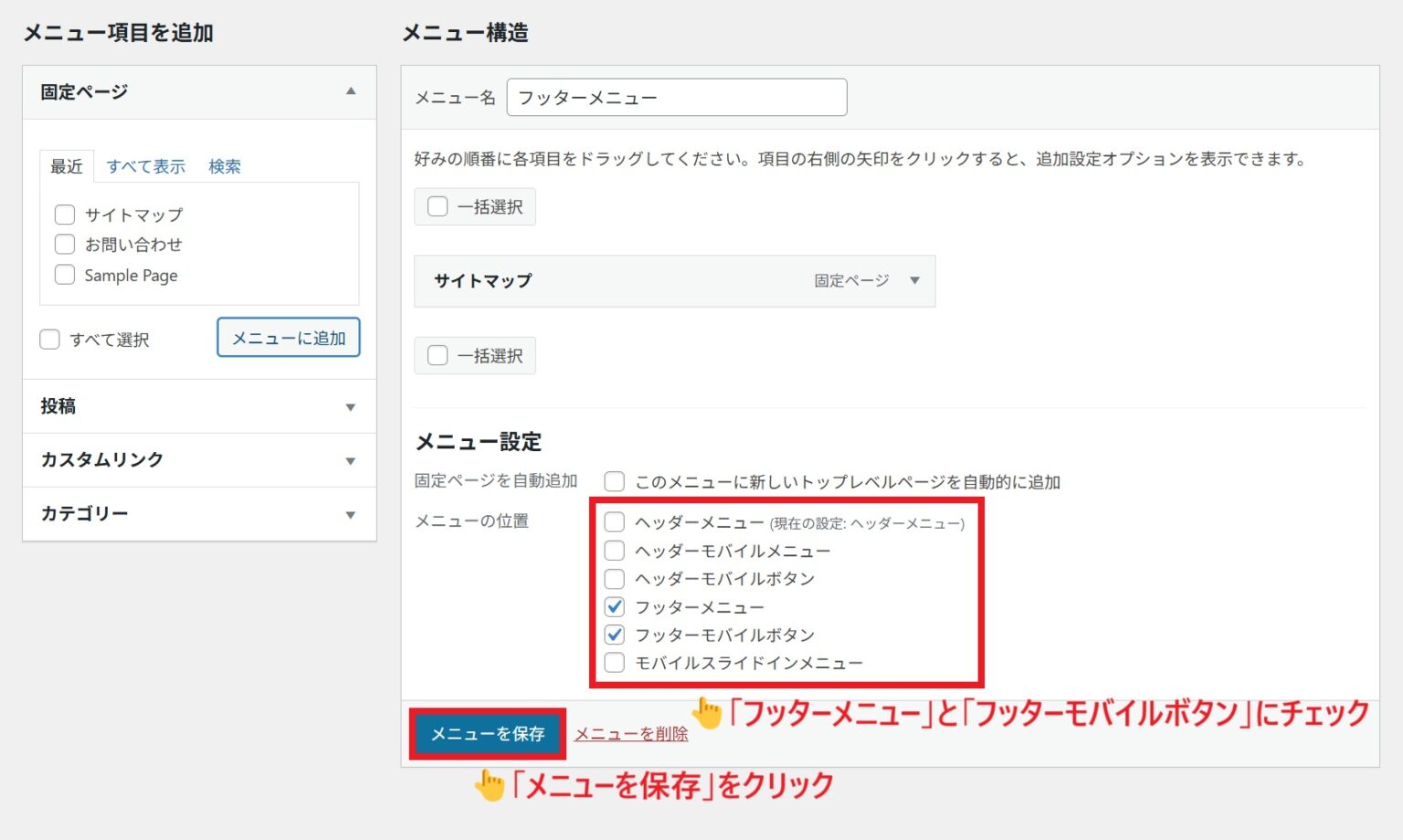1403x840 pixels.
Task: Click the メニュー構造 heading
Action: 465,33
